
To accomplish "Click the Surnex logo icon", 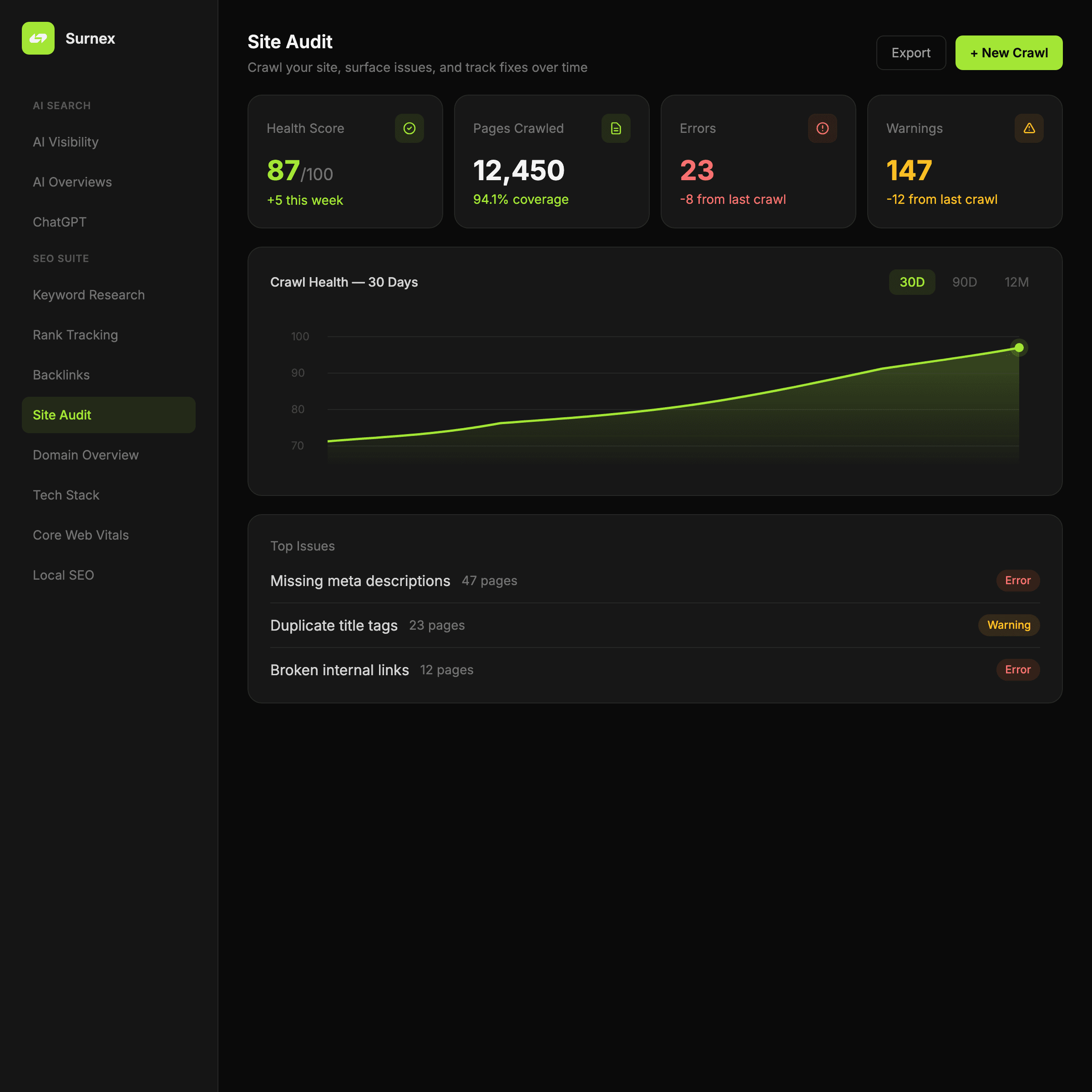I will (x=38, y=38).
